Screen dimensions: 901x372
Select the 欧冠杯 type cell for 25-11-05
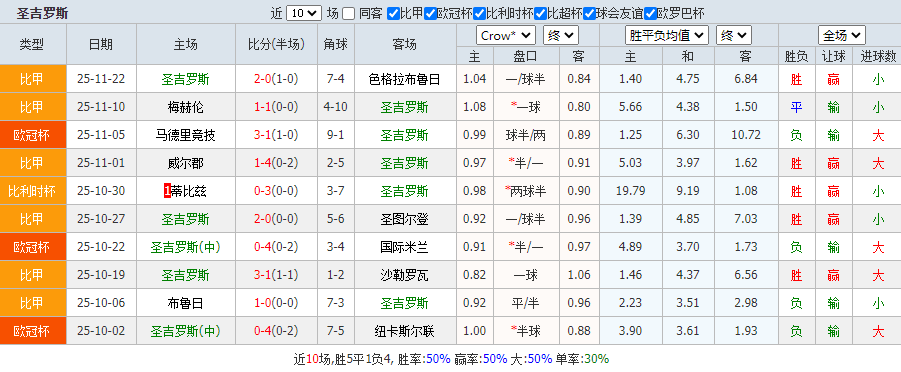pos(33,136)
